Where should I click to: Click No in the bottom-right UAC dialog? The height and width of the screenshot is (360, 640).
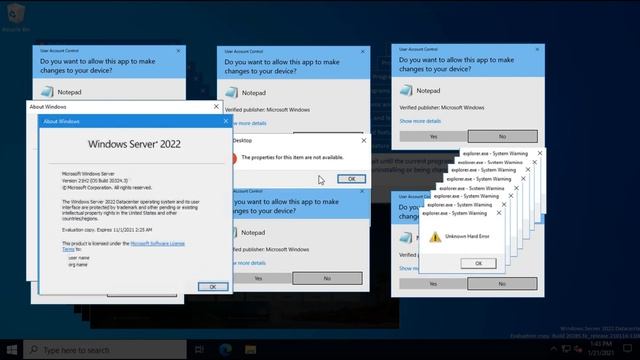502,284
